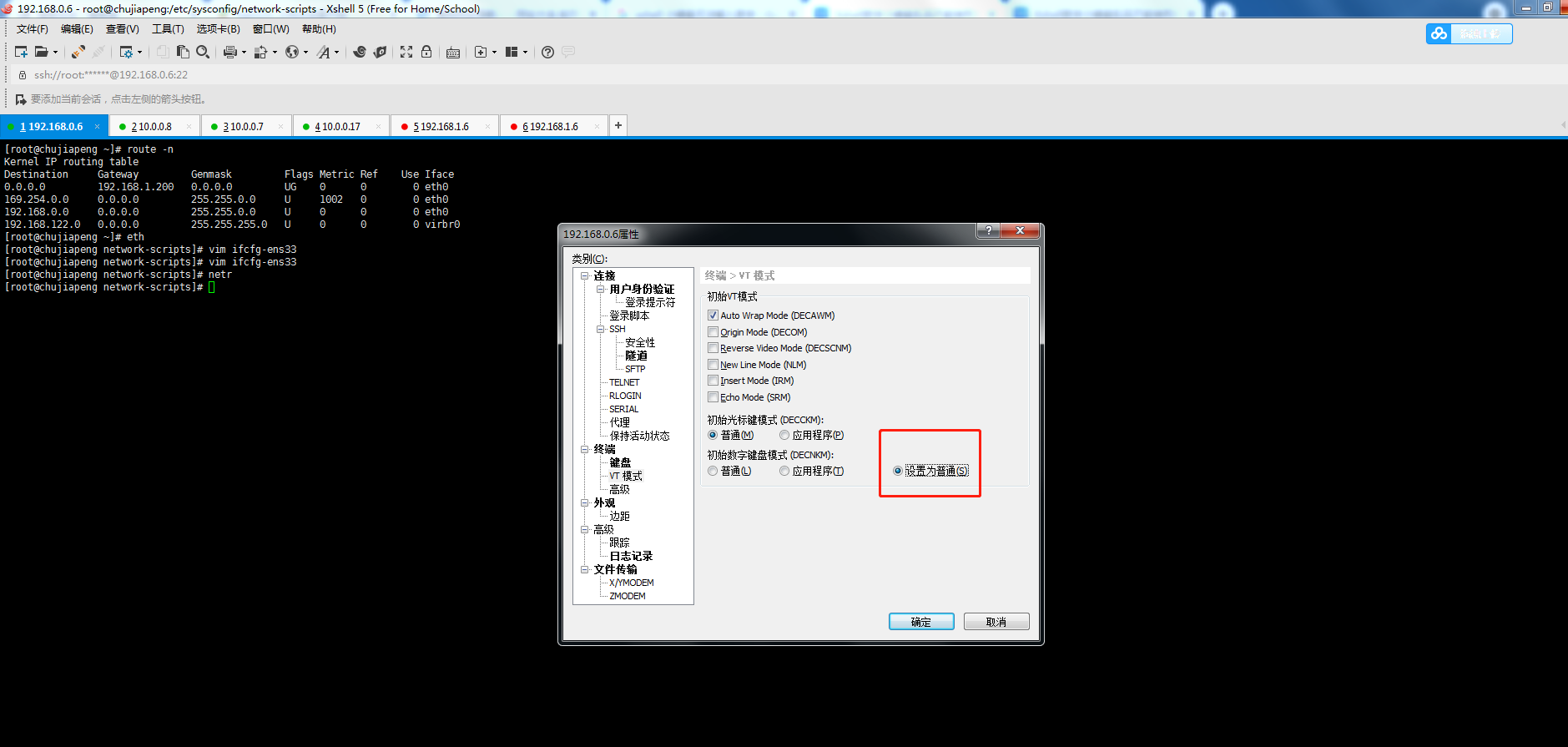Collapse the 外观 tree node

tap(585, 502)
